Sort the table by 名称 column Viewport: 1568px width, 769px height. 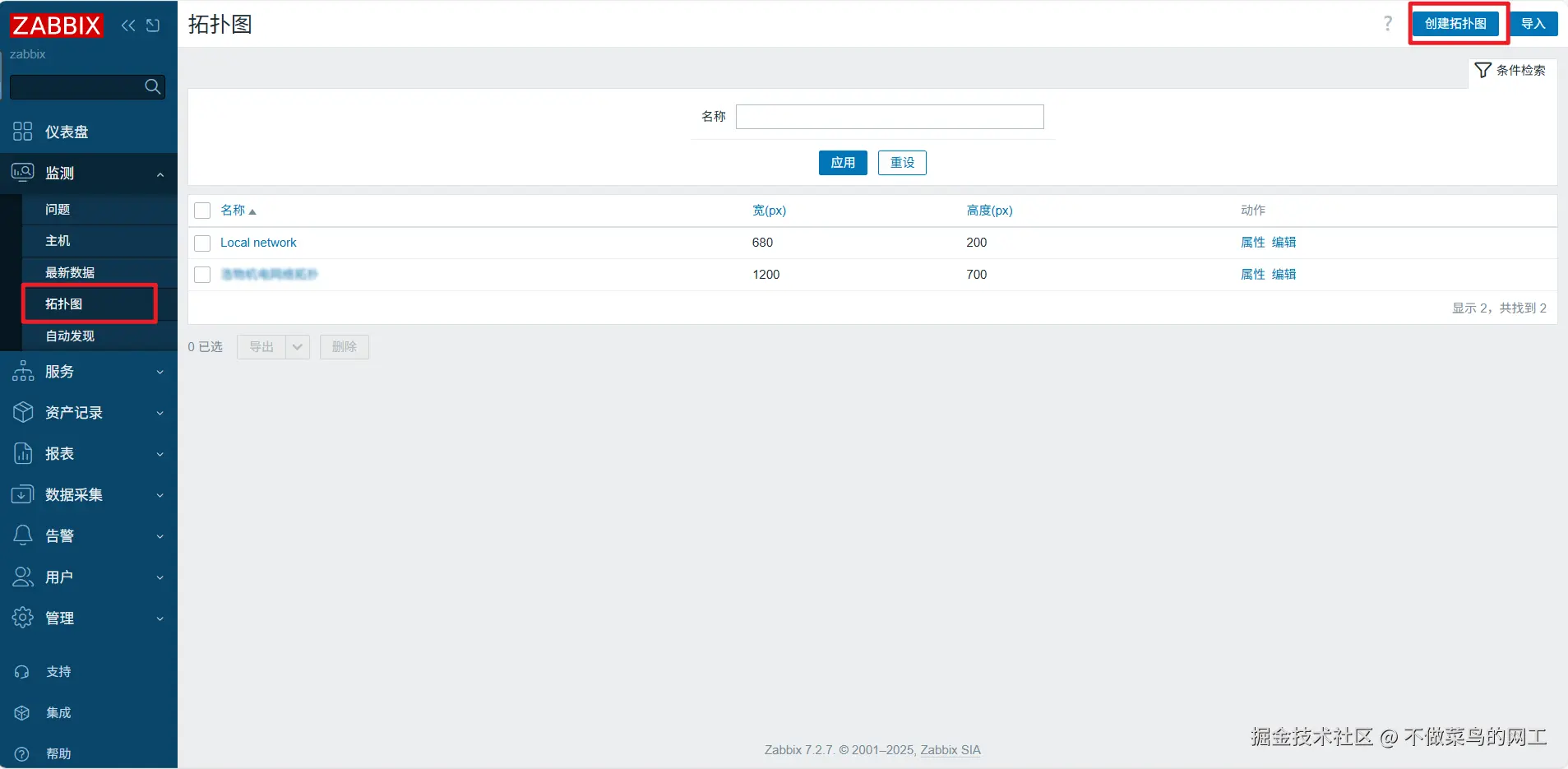point(238,211)
